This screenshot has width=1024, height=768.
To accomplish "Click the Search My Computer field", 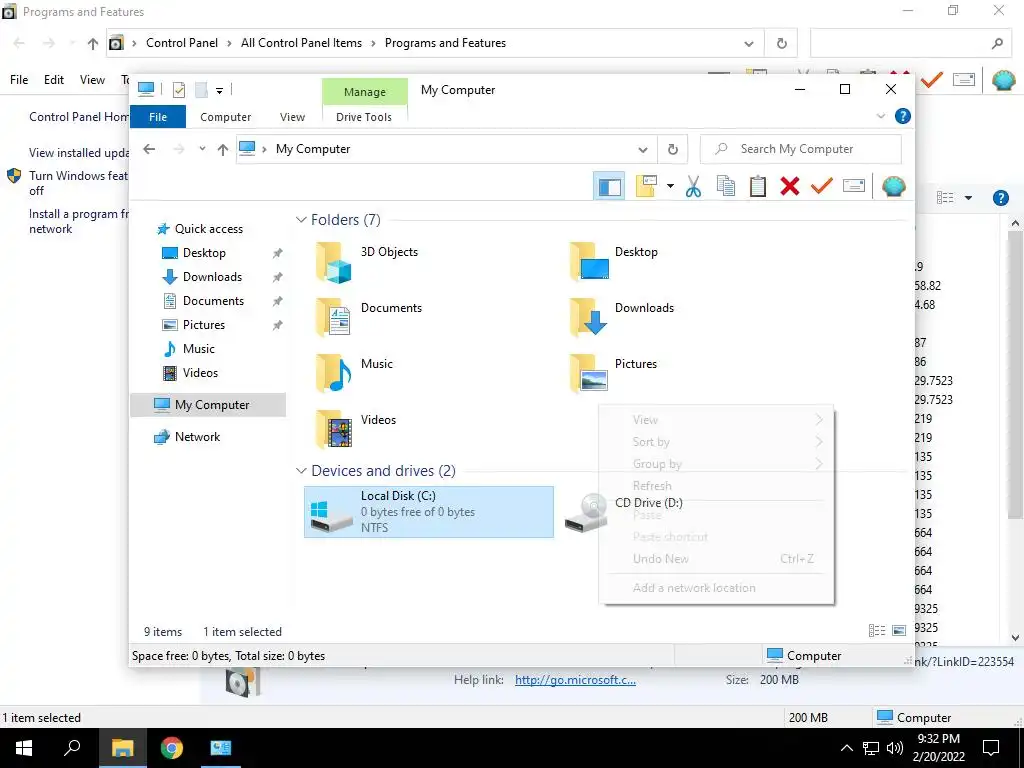I will (801, 149).
